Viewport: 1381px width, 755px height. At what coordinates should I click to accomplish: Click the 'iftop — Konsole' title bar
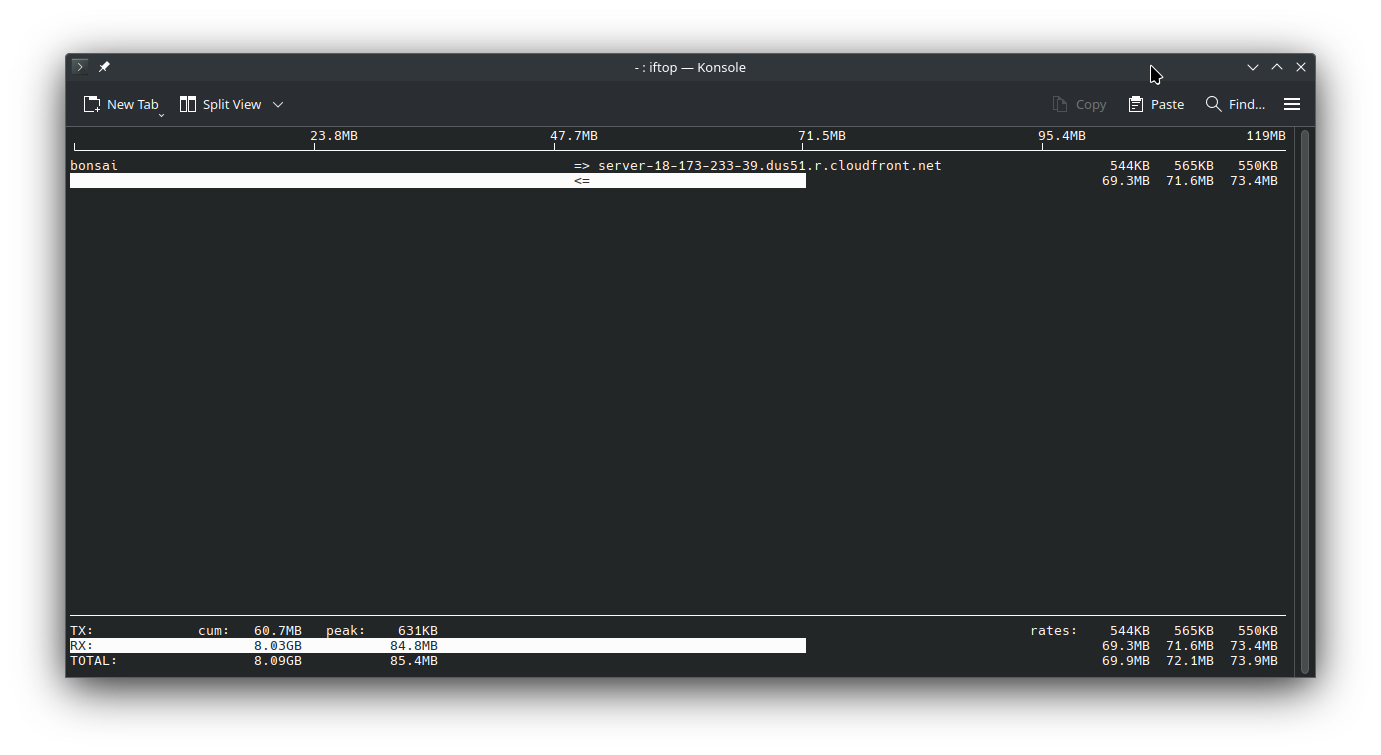point(690,67)
